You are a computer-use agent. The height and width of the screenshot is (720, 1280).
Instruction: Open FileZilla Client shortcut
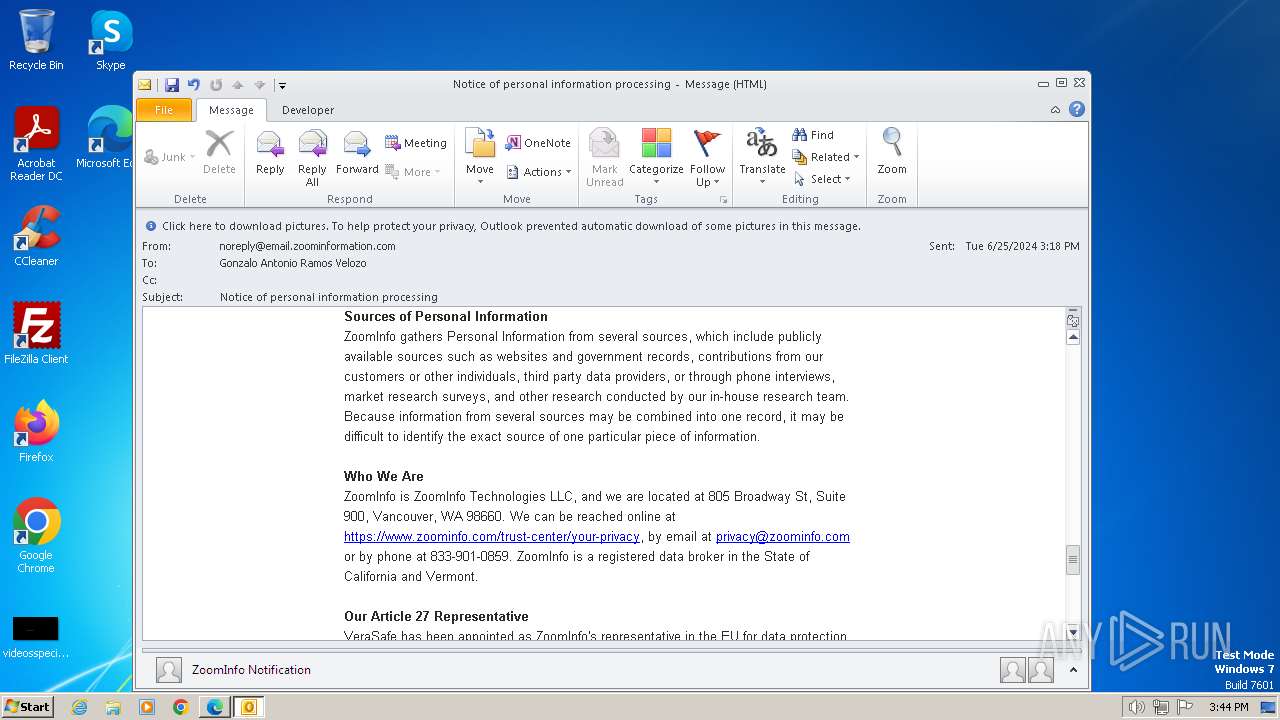36,334
